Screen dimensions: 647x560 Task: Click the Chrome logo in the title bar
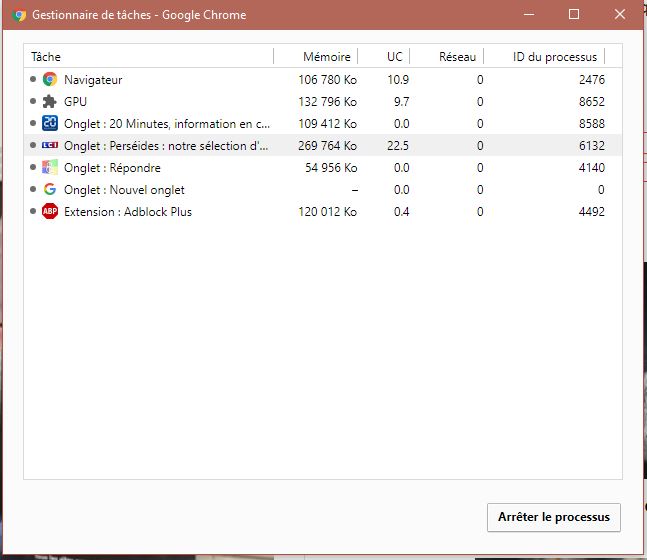(19, 15)
